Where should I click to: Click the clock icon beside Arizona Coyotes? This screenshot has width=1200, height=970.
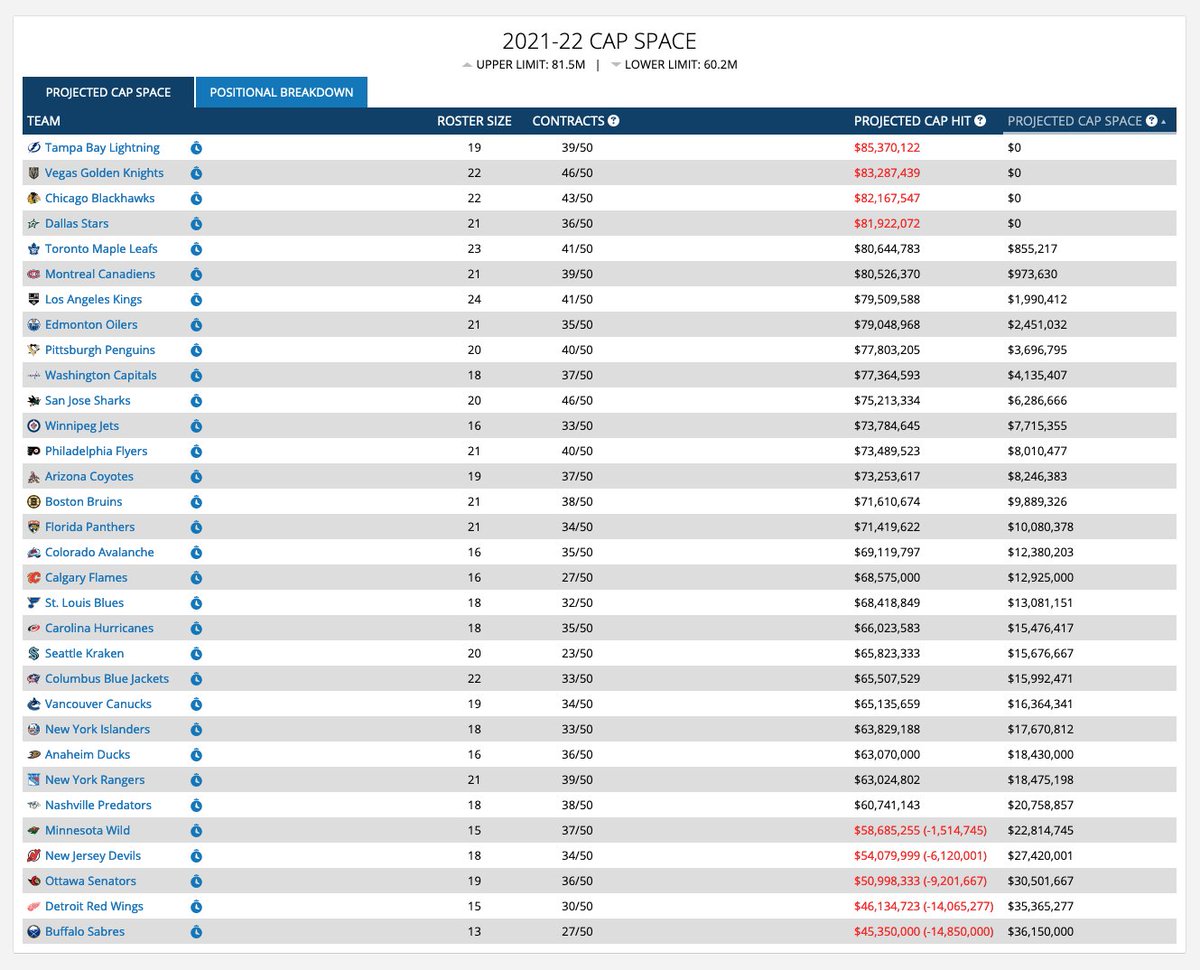[x=196, y=477]
